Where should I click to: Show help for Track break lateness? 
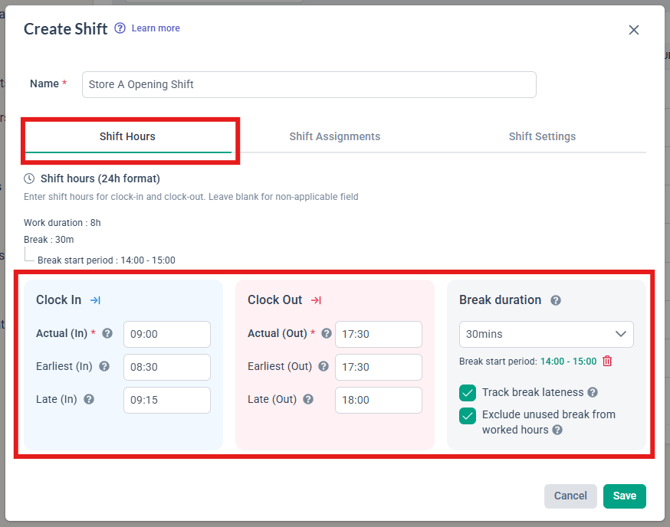tap(593, 392)
